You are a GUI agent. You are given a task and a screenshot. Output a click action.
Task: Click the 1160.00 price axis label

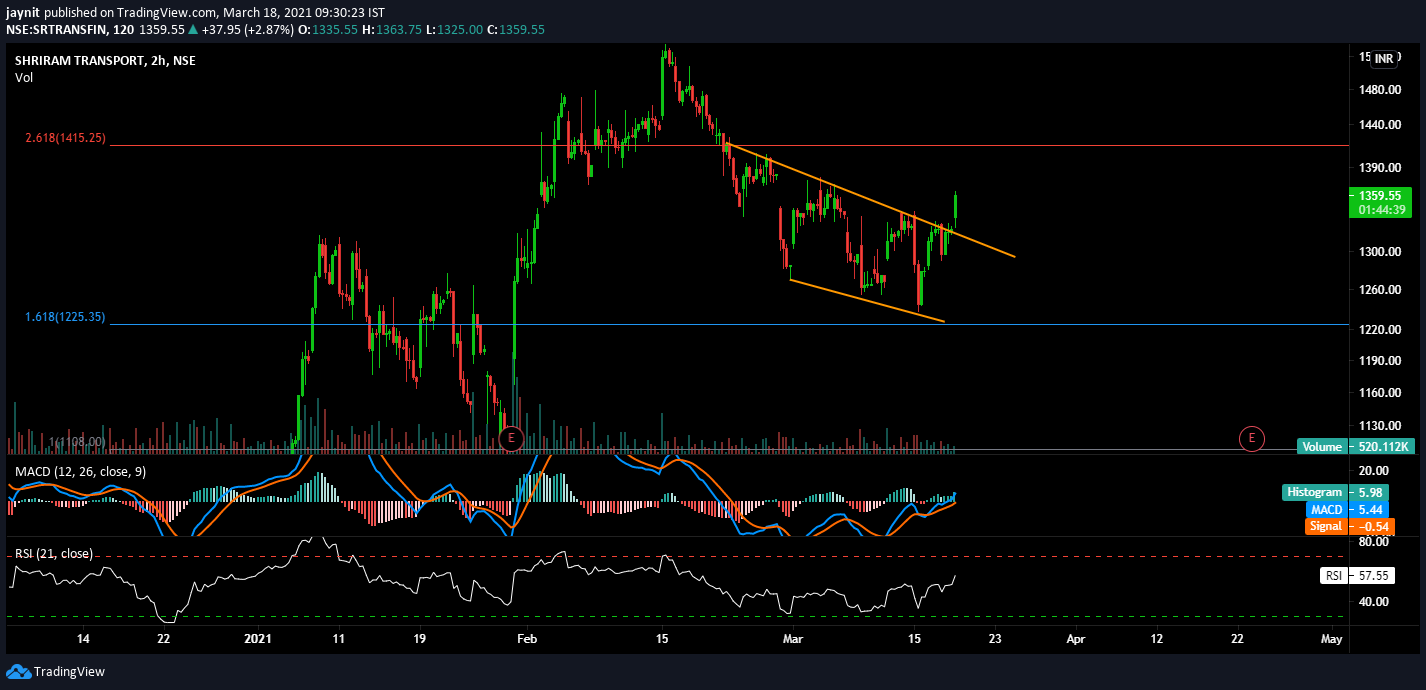click(x=1378, y=392)
